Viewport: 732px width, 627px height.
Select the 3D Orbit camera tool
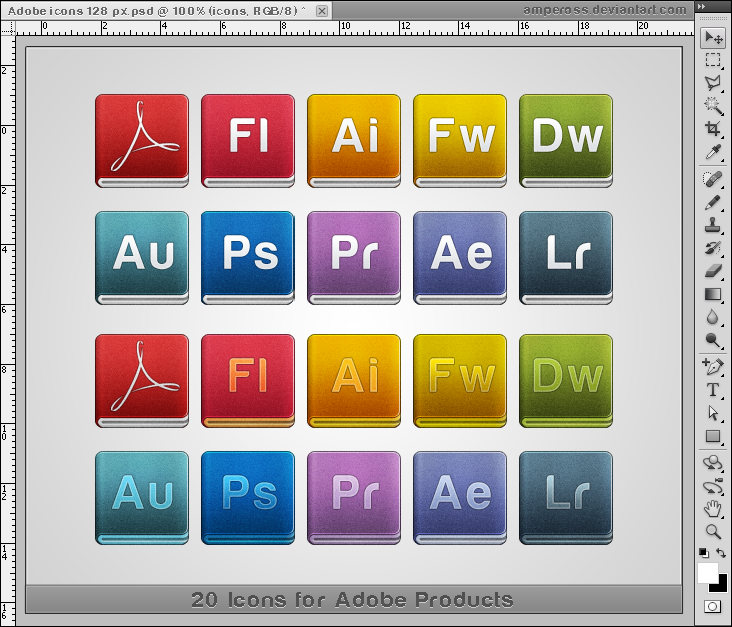[x=713, y=486]
